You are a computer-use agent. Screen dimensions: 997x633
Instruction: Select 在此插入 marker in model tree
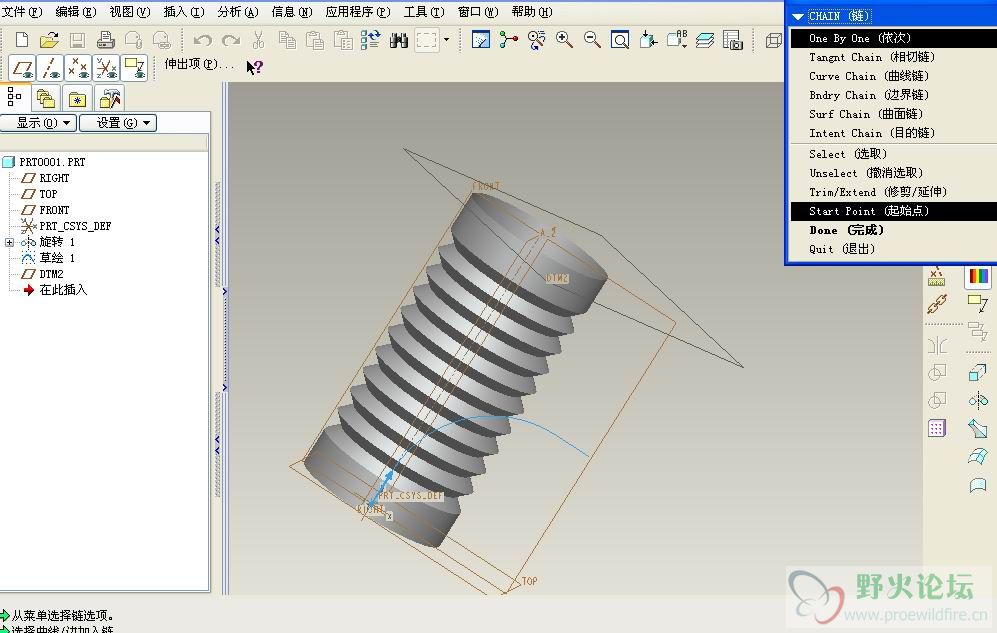click(x=55, y=290)
